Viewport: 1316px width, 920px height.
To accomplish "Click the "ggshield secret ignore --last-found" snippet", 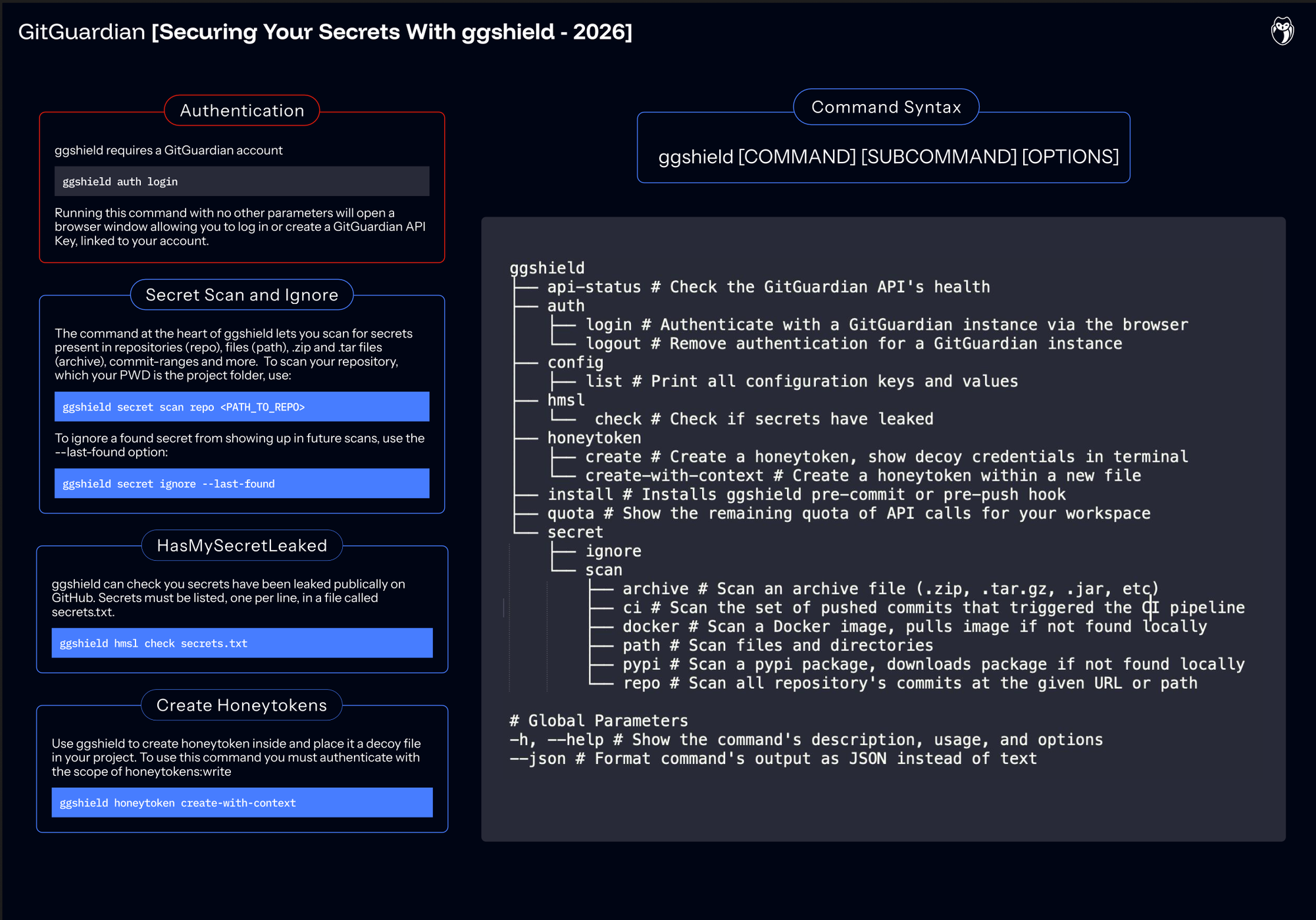I will pos(241,483).
